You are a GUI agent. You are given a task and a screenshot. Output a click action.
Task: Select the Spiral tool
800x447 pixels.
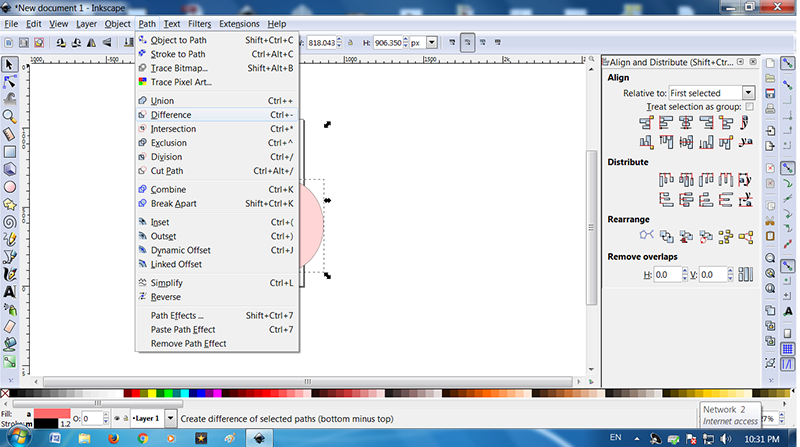click(9, 222)
